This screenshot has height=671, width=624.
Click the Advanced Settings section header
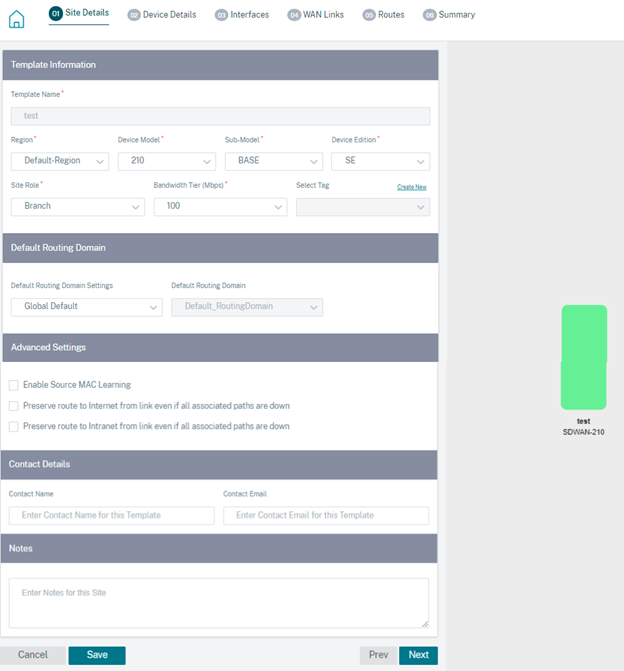[x=220, y=347]
